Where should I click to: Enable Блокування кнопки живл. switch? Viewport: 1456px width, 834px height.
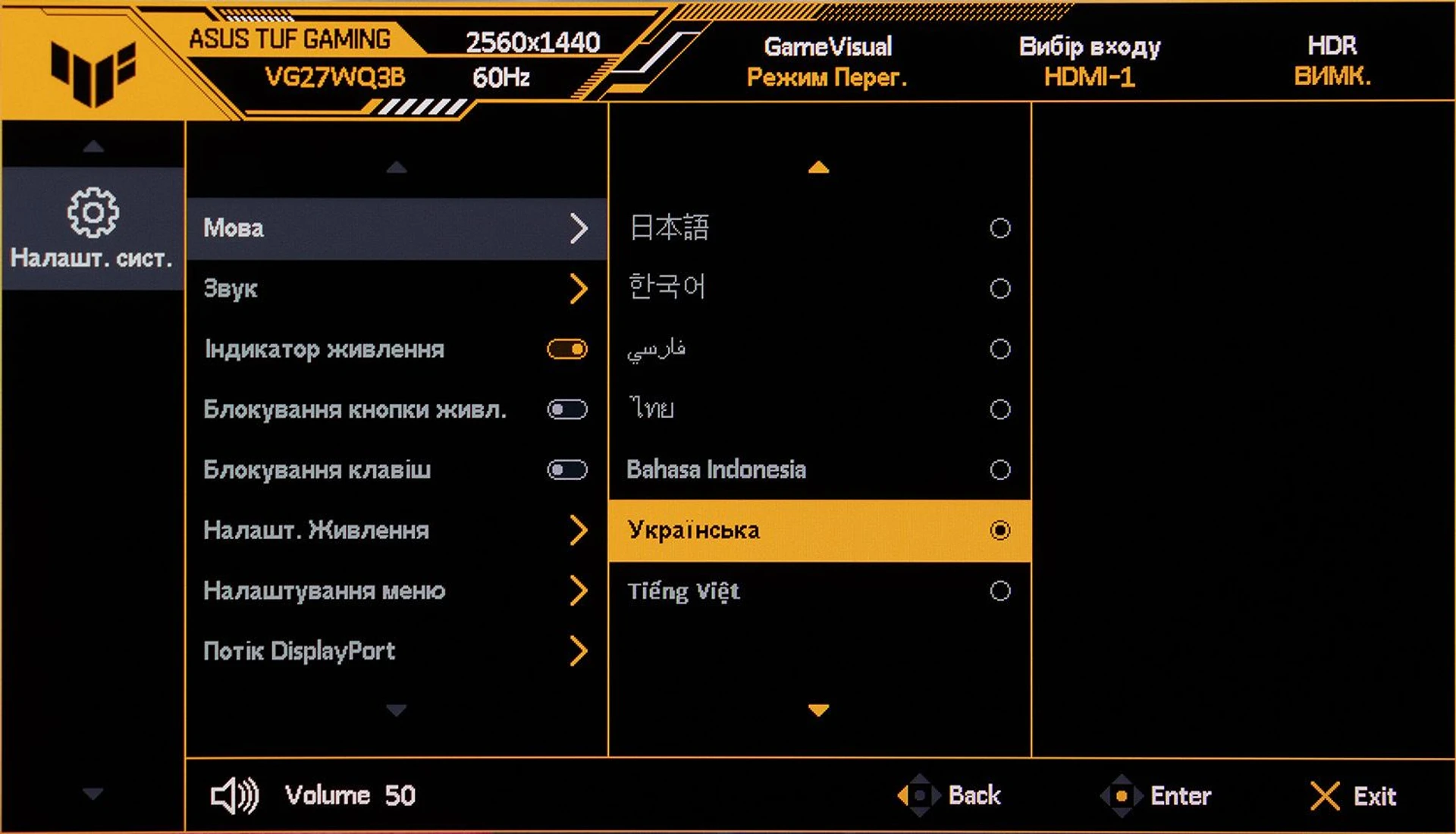567,409
